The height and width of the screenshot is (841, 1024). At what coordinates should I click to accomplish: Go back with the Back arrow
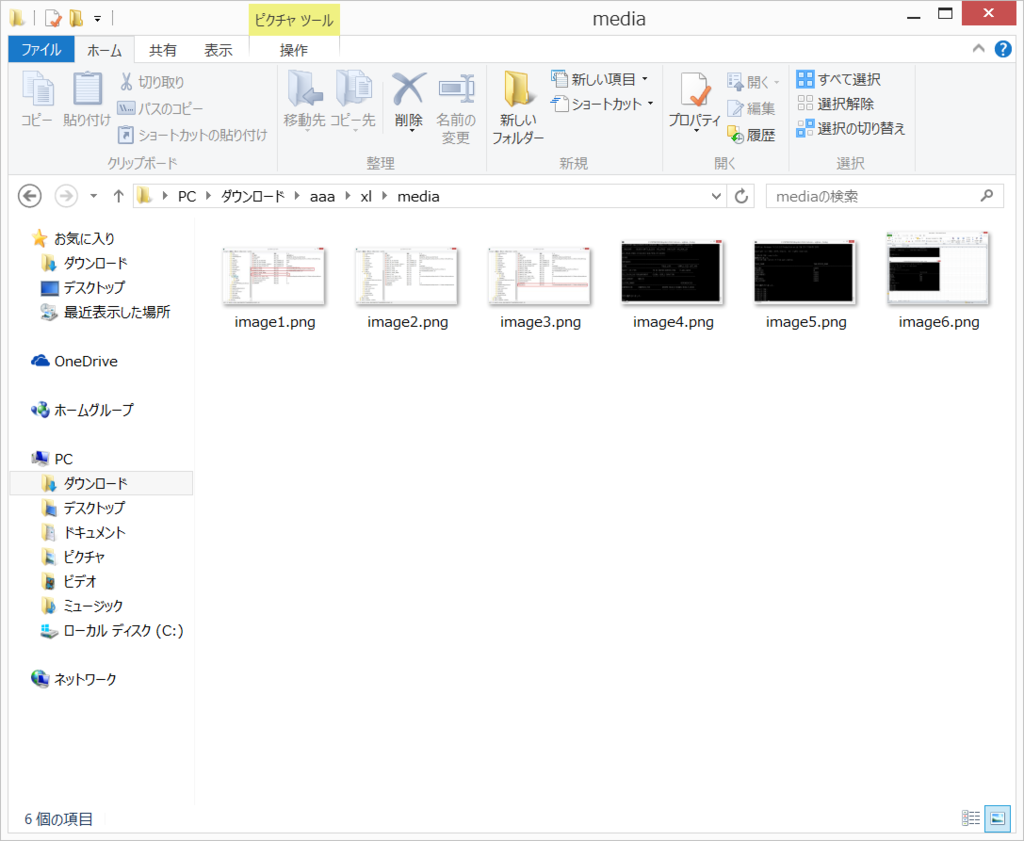(x=29, y=196)
